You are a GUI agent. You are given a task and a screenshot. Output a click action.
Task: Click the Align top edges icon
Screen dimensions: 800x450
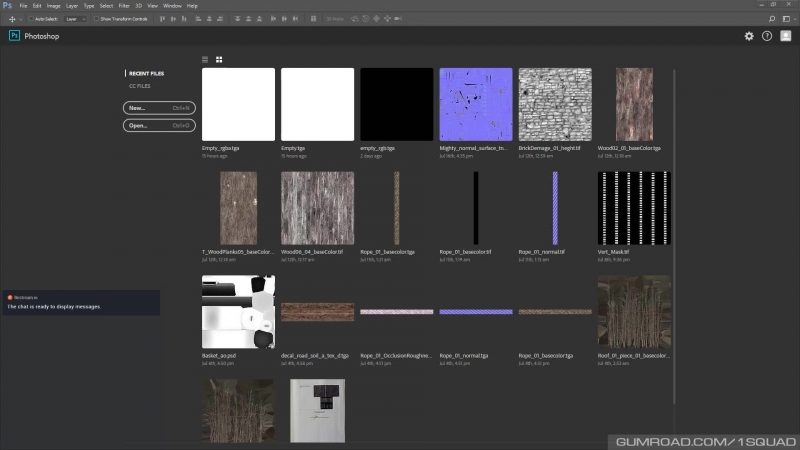tap(162, 19)
